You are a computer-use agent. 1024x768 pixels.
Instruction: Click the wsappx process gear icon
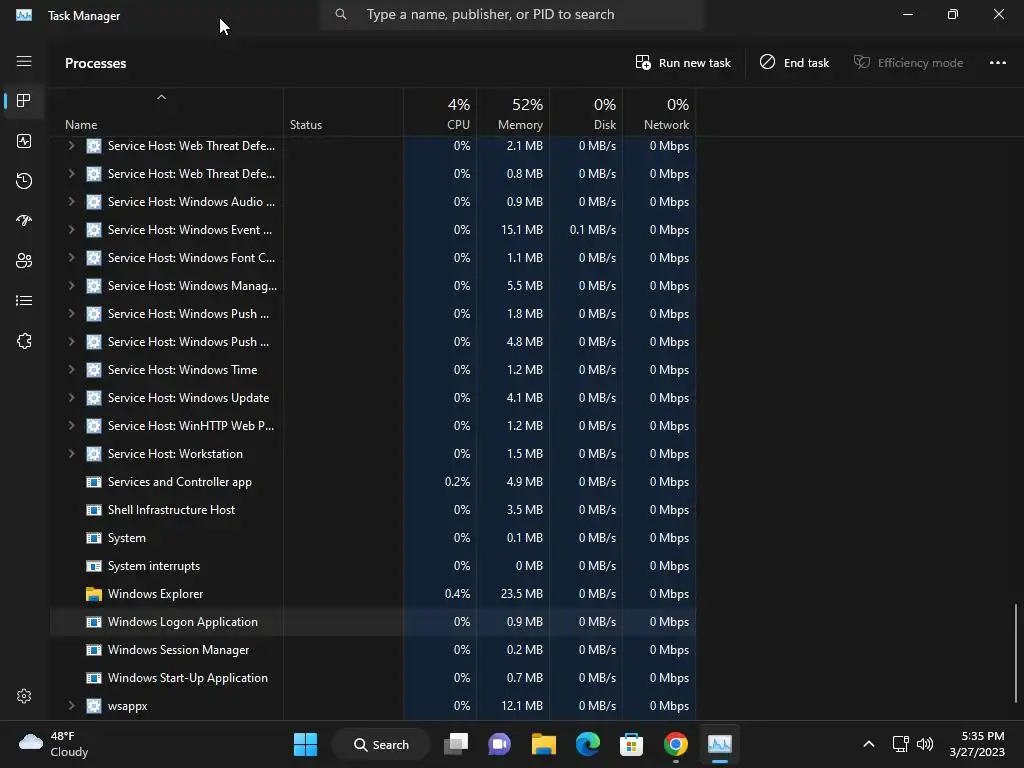[x=94, y=706]
